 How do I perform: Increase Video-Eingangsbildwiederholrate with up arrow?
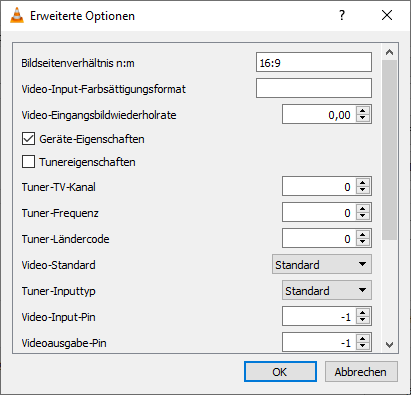pos(363,111)
